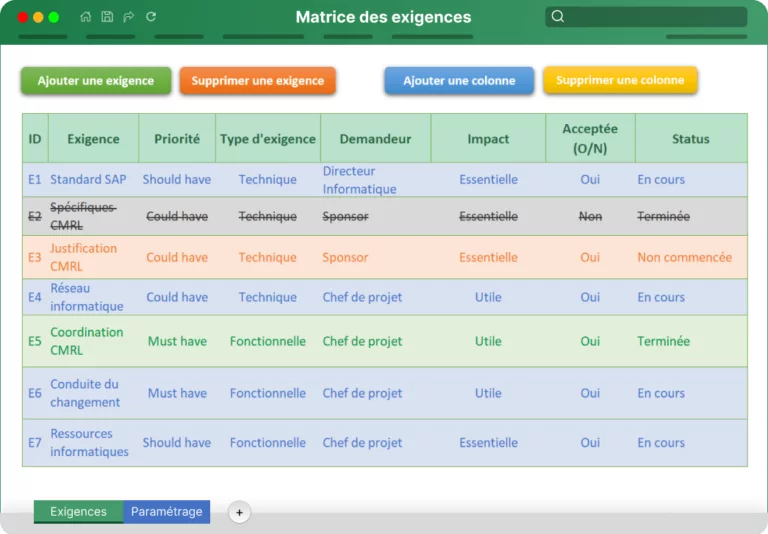Click Supprimer une colonne button
The width and height of the screenshot is (768, 534).
[620, 80]
